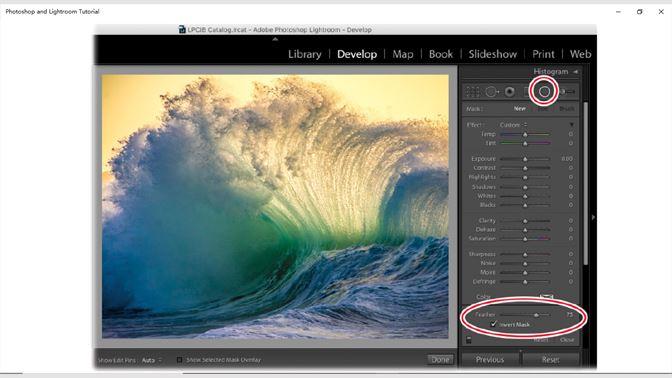Collapse the Histogram panel triangle

coord(576,72)
